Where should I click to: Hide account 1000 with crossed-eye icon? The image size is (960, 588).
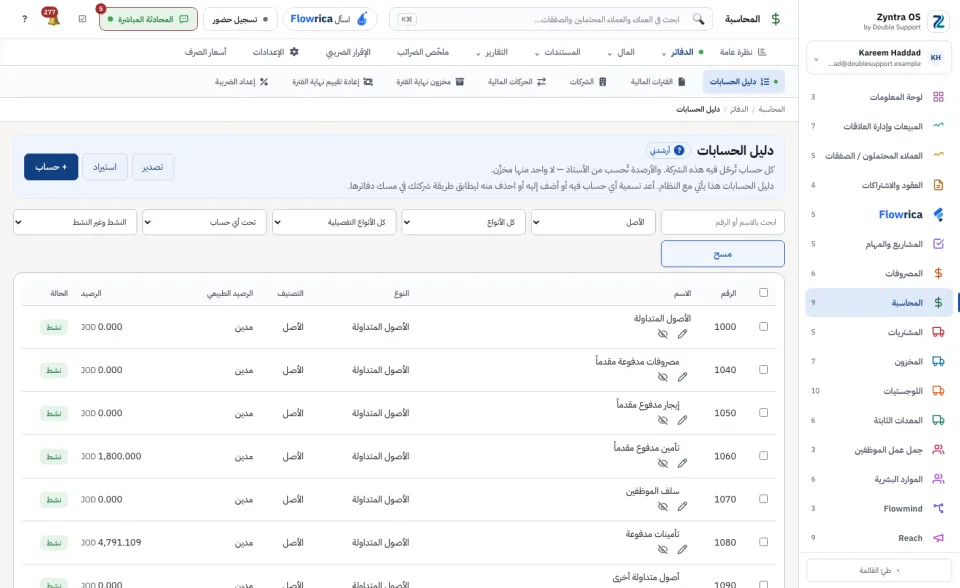tap(662, 334)
